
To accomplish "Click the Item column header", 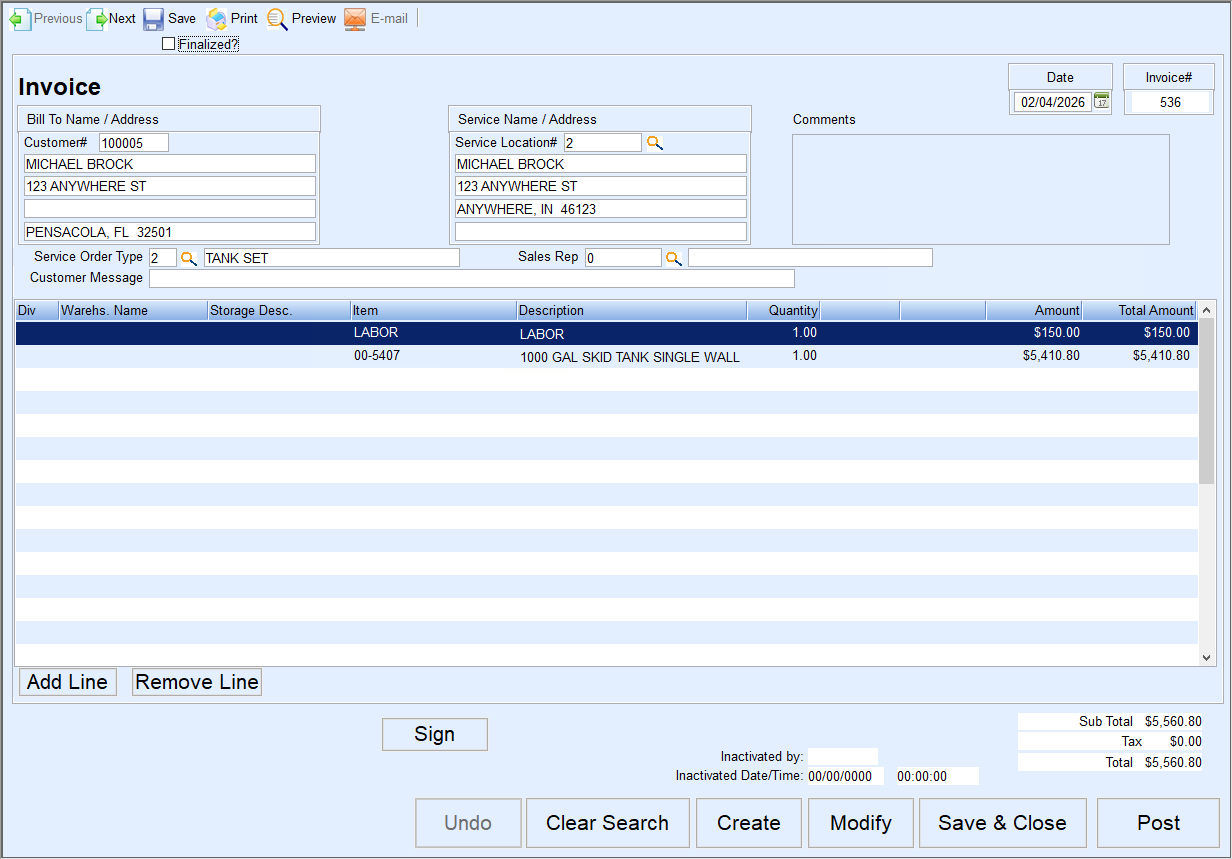I will pos(434,310).
